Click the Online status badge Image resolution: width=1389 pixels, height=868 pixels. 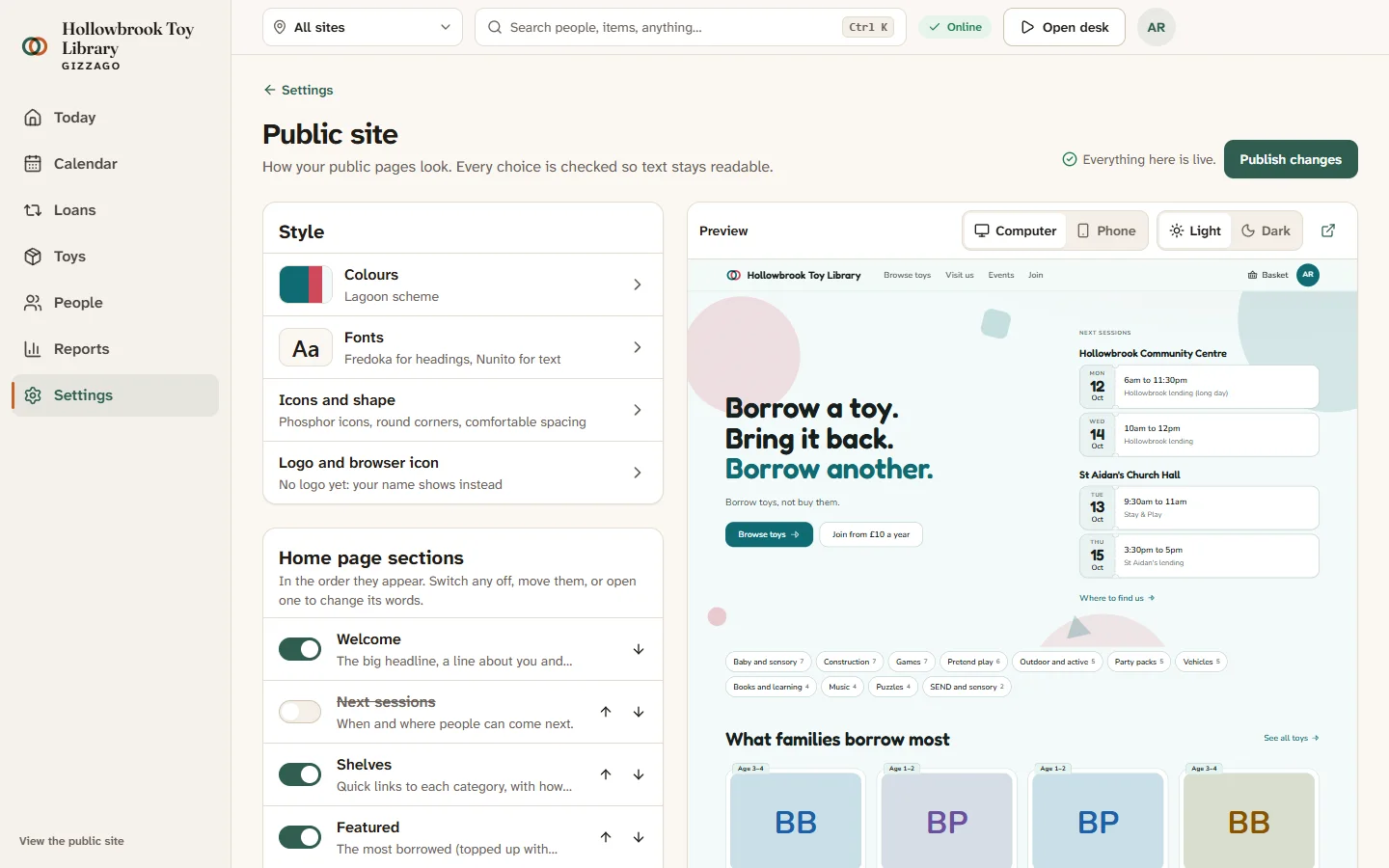click(x=955, y=27)
